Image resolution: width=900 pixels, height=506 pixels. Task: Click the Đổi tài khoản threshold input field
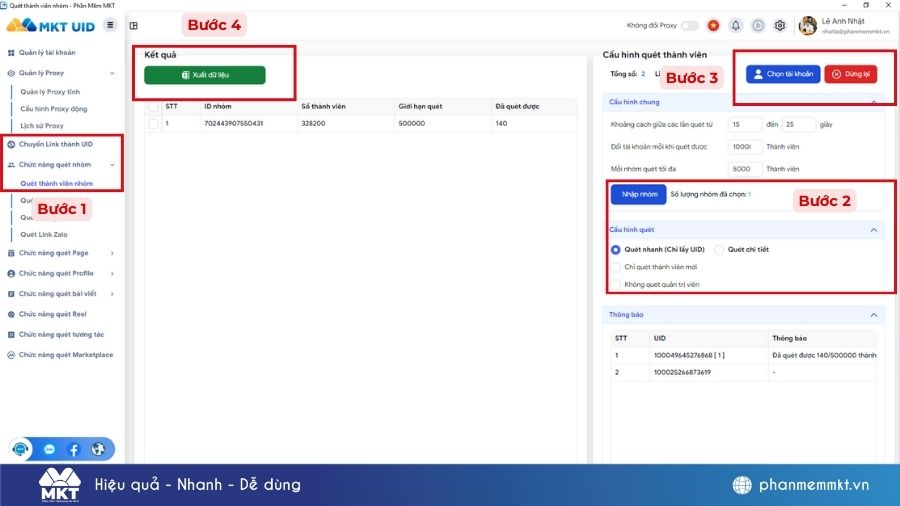(x=744, y=147)
